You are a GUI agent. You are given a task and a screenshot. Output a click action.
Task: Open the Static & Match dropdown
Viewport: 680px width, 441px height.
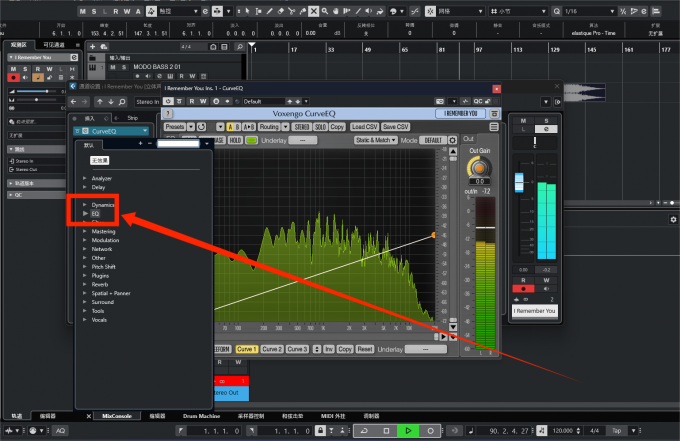376,140
